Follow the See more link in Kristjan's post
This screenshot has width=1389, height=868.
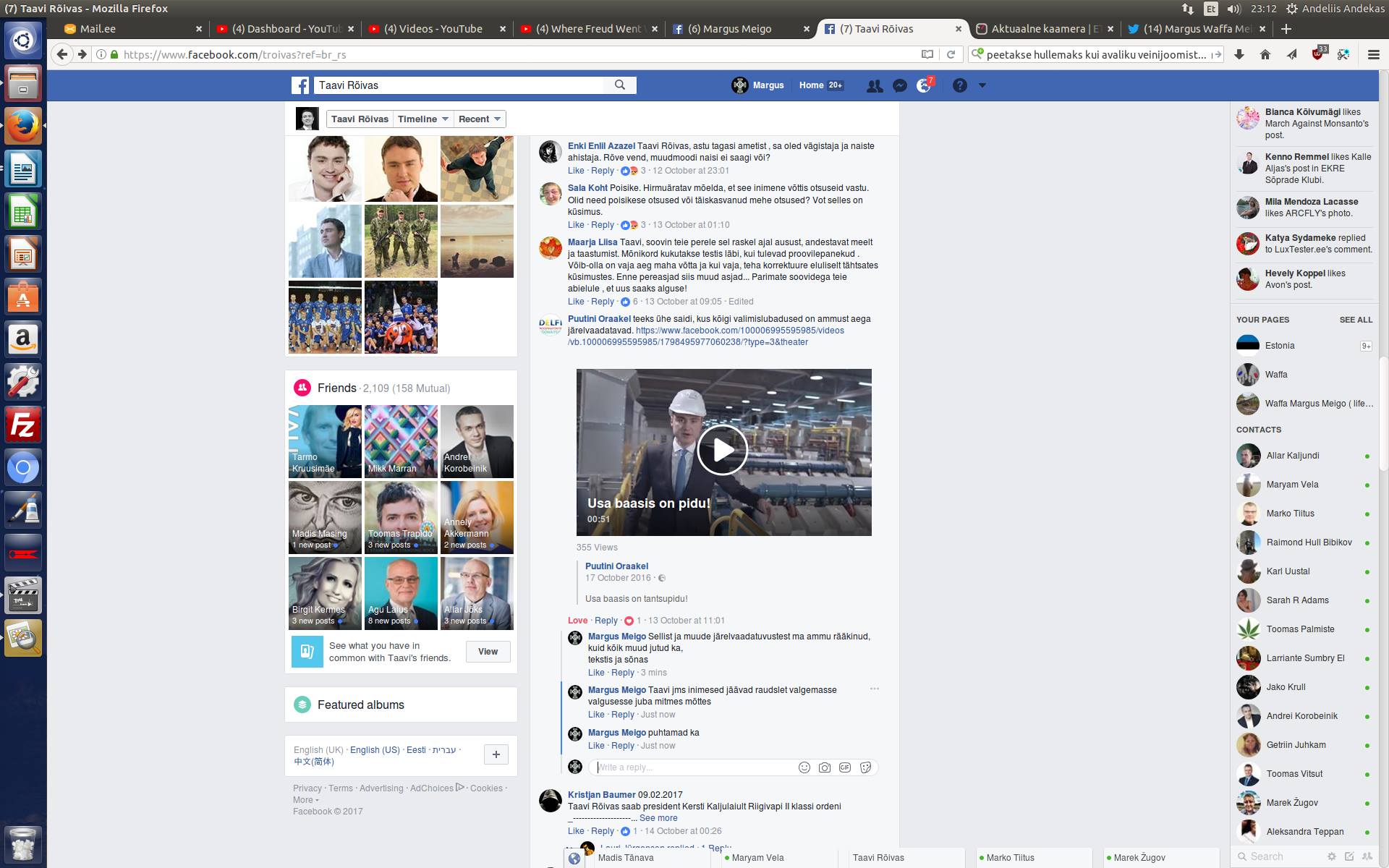pyautogui.click(x=658, y=818)
